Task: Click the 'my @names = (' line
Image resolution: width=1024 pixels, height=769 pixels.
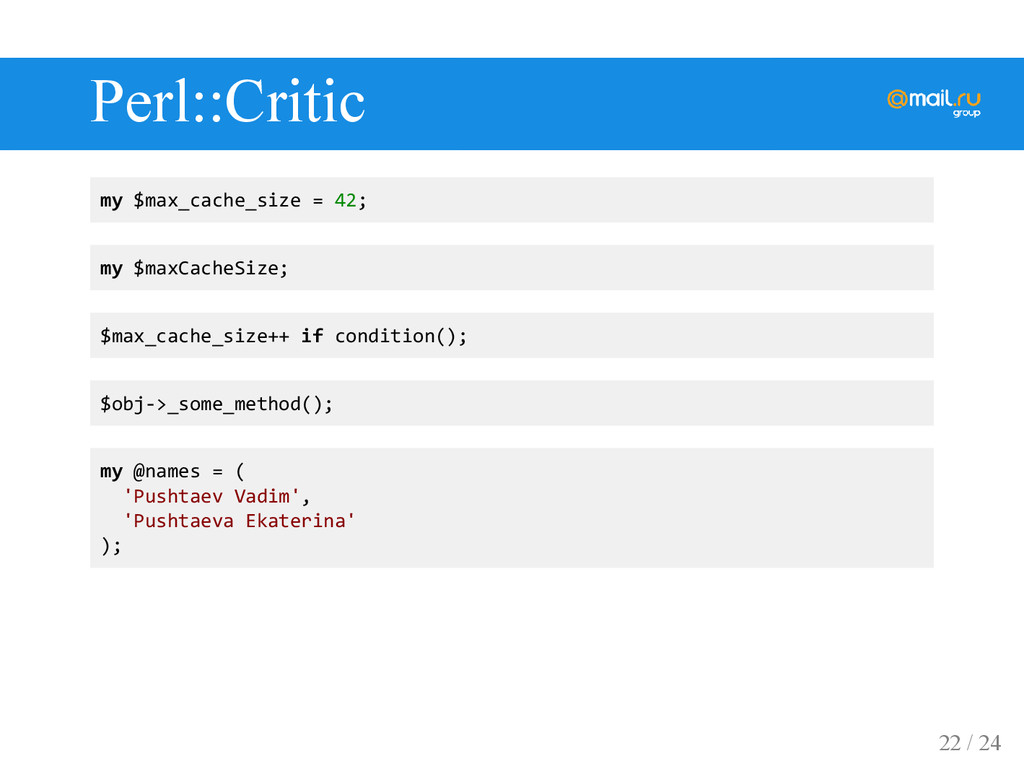Action: pyautogui.click(x=172, y=471)
